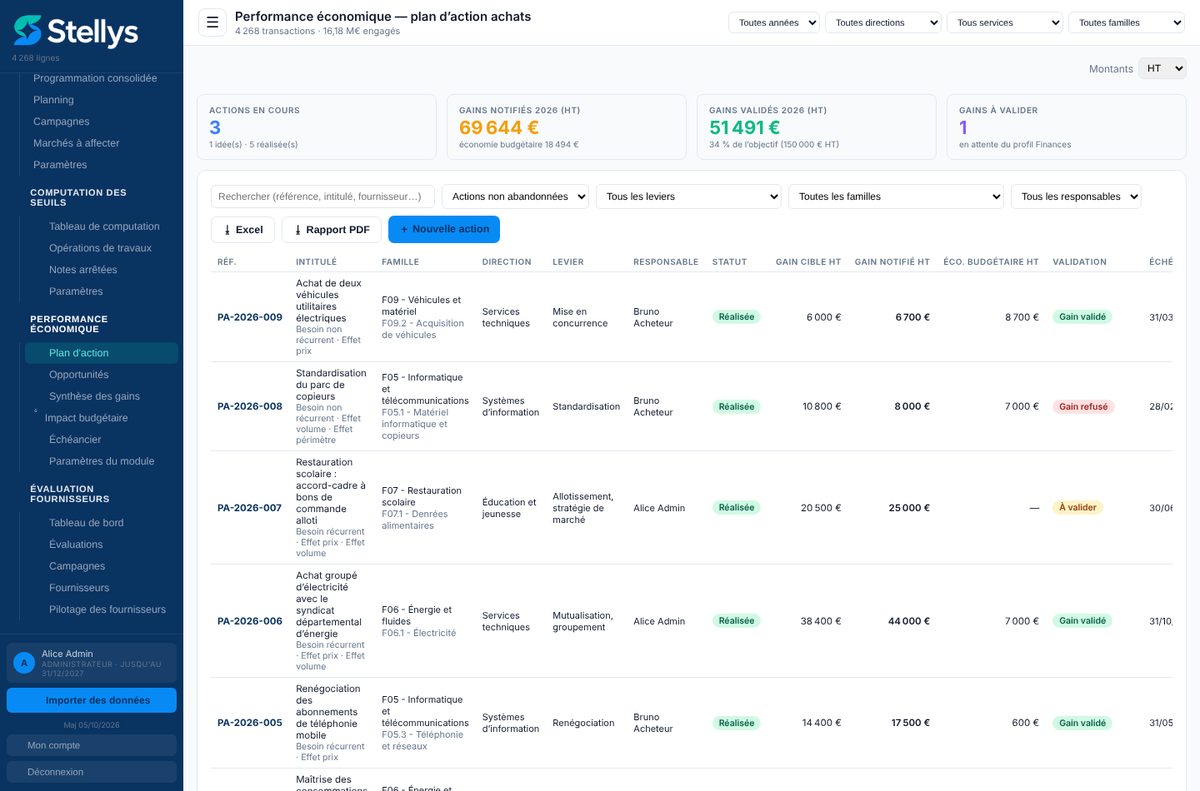Open Impact budgétaire
Image resolution: width=1200 pixels, height=791 pixels.
coord(86,418)
